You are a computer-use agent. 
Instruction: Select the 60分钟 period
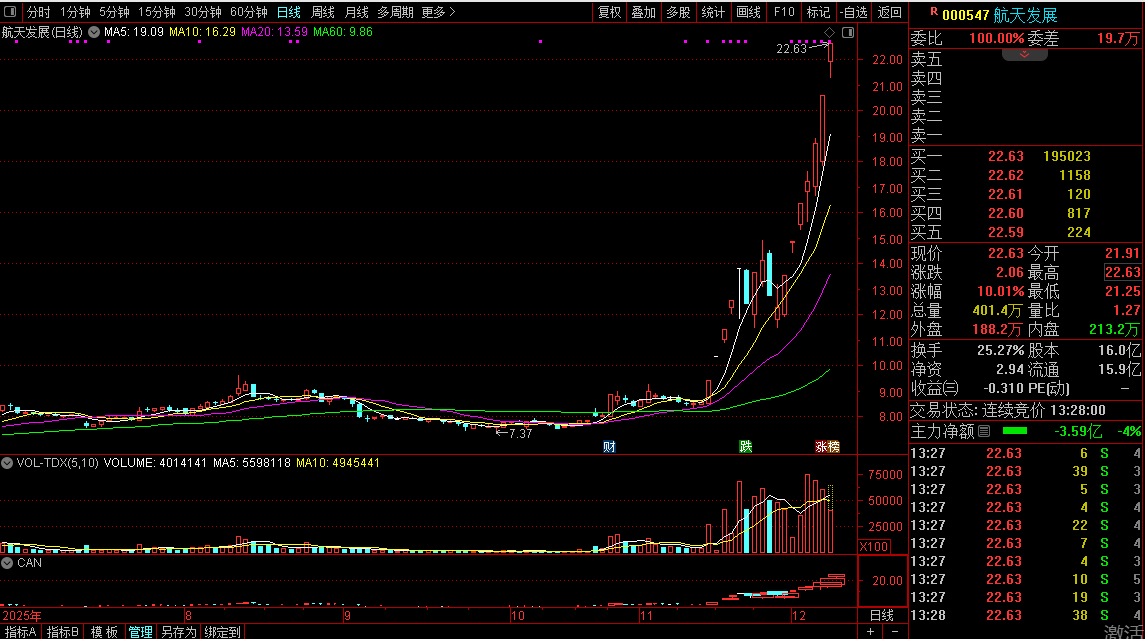coord(248,12)
